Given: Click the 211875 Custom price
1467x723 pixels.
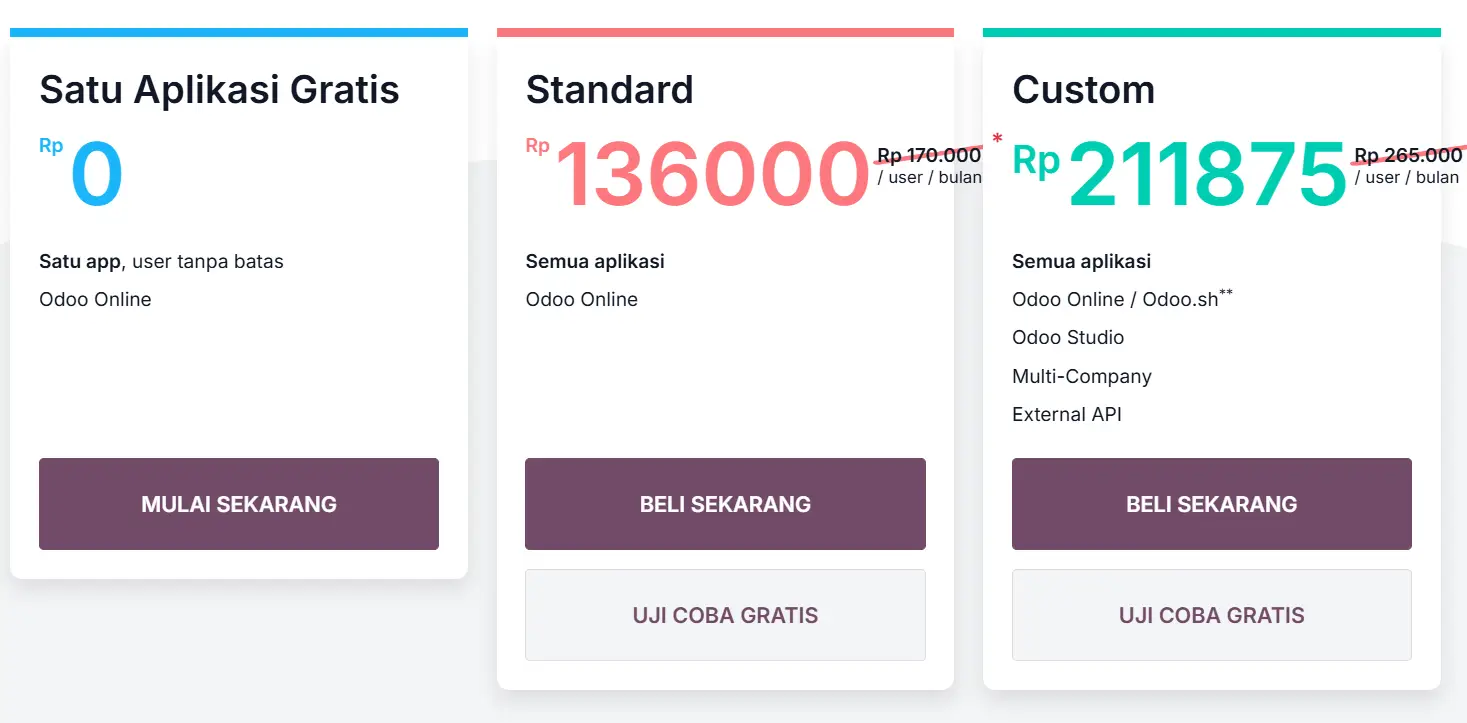Looking at the screenshot, I should [x=1208, y=176].
